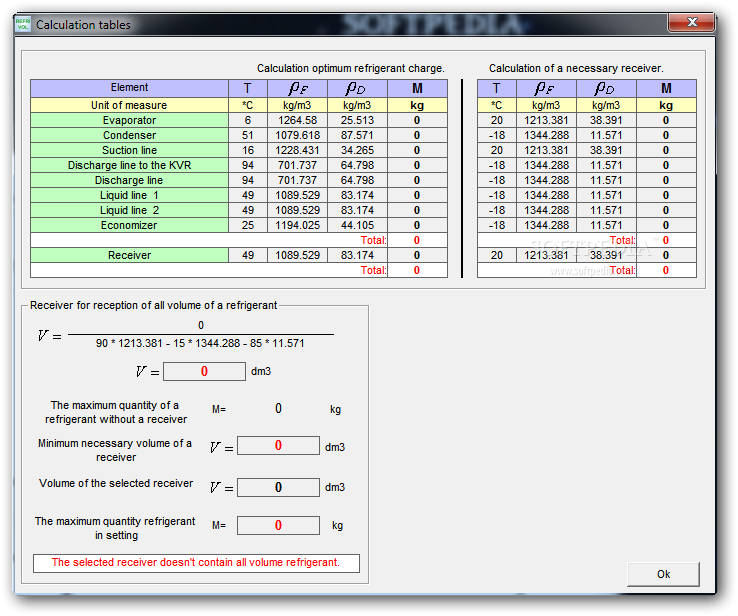Click Condenser vapor density 87.571
This screenshot has height=616, width=738.
(x=357, y=135)
